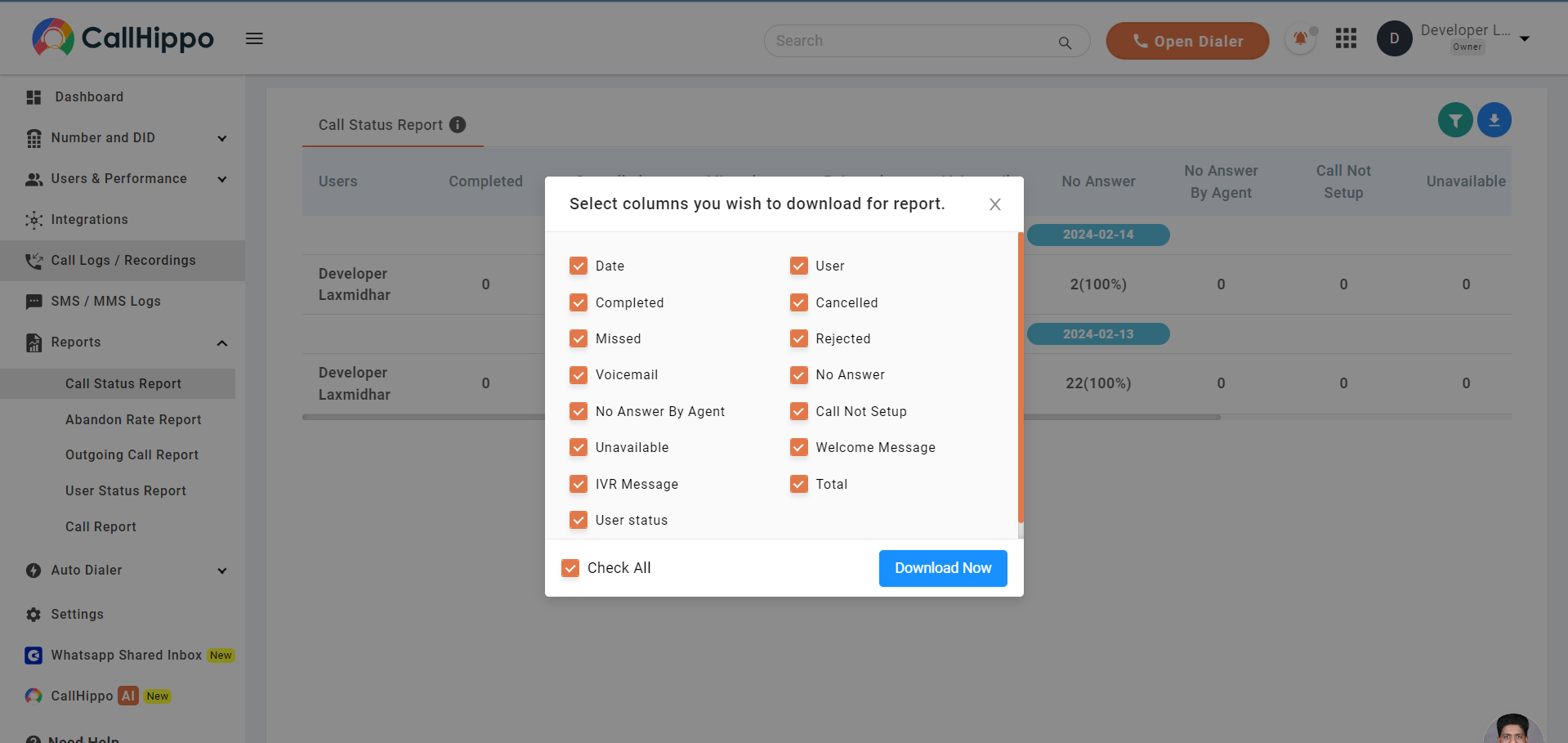Click the dialog's orange vertical scrollbar
Screen dimensions: 1568x743
click(1021, 378)
